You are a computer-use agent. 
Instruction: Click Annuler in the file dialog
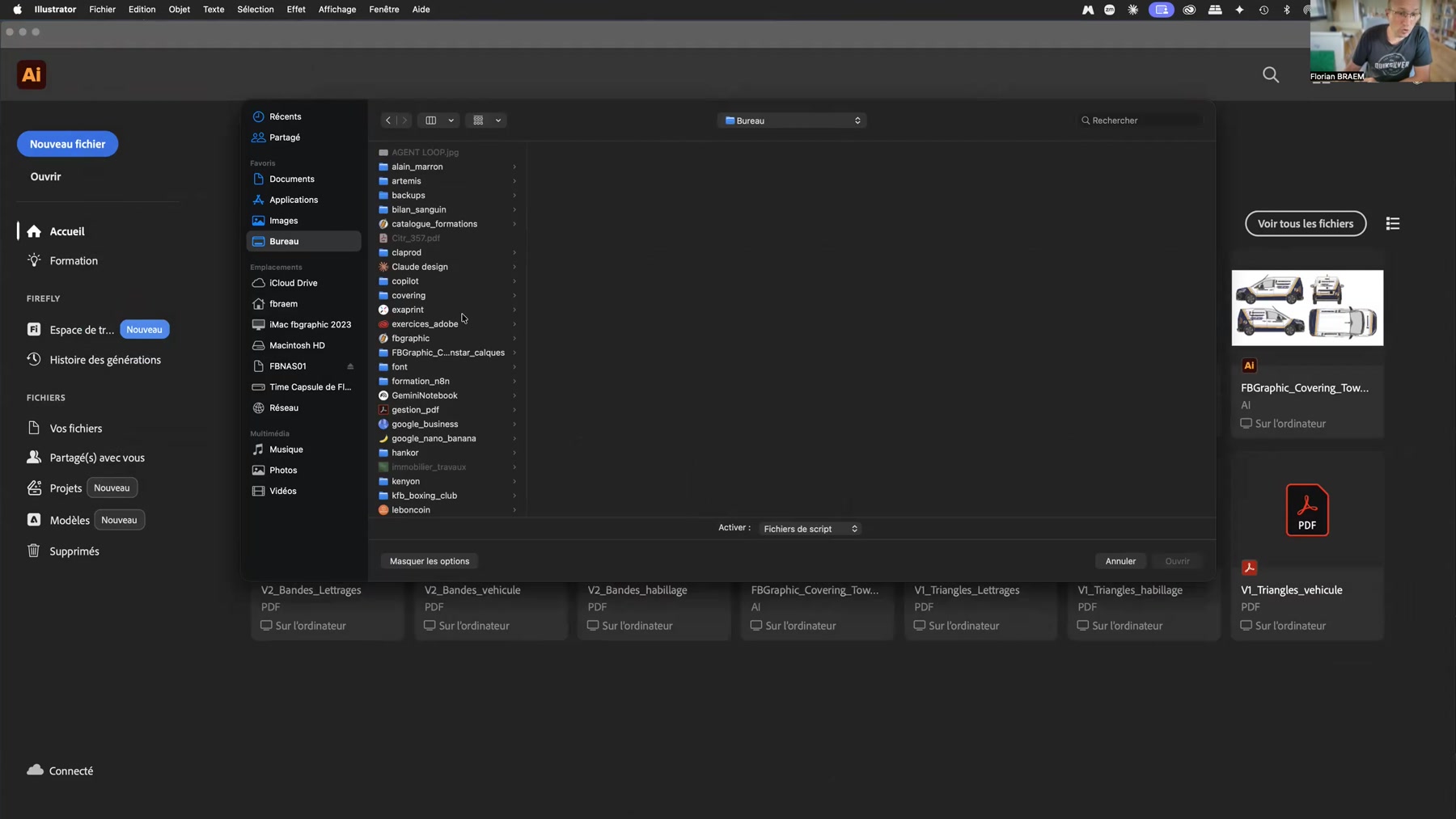(x=1120, y=561)
